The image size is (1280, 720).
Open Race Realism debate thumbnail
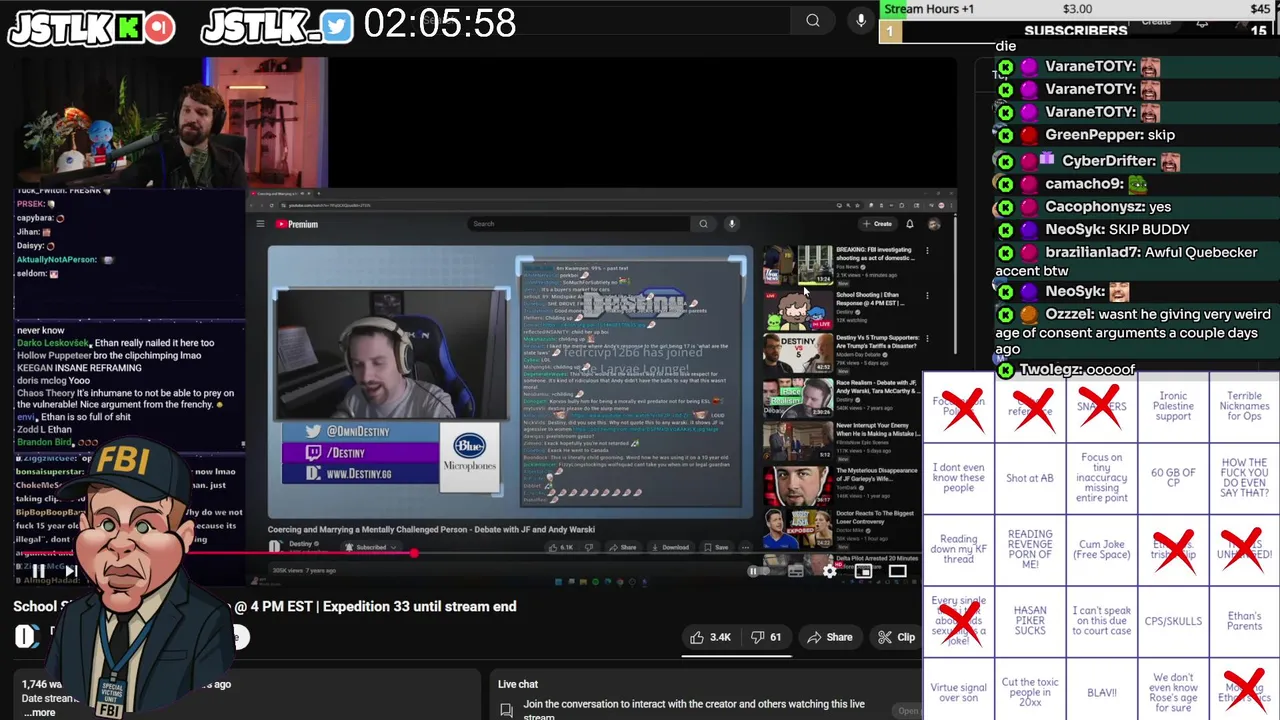[x=798, y=397]
